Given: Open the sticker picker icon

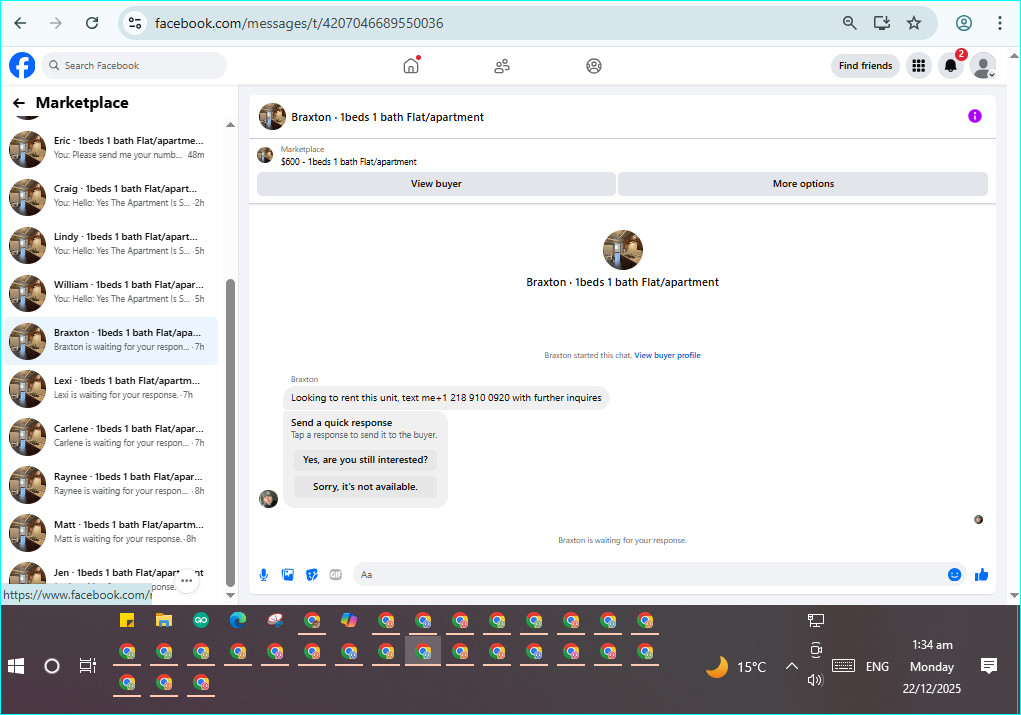Looking at the screenshot, I should (x=312, y=574).
